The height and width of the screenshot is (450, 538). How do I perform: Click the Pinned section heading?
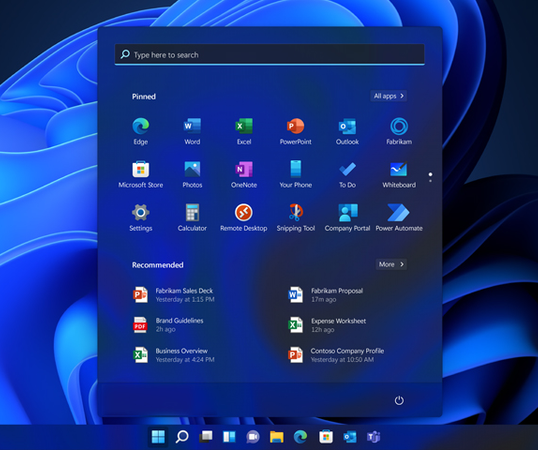[144, 96]
